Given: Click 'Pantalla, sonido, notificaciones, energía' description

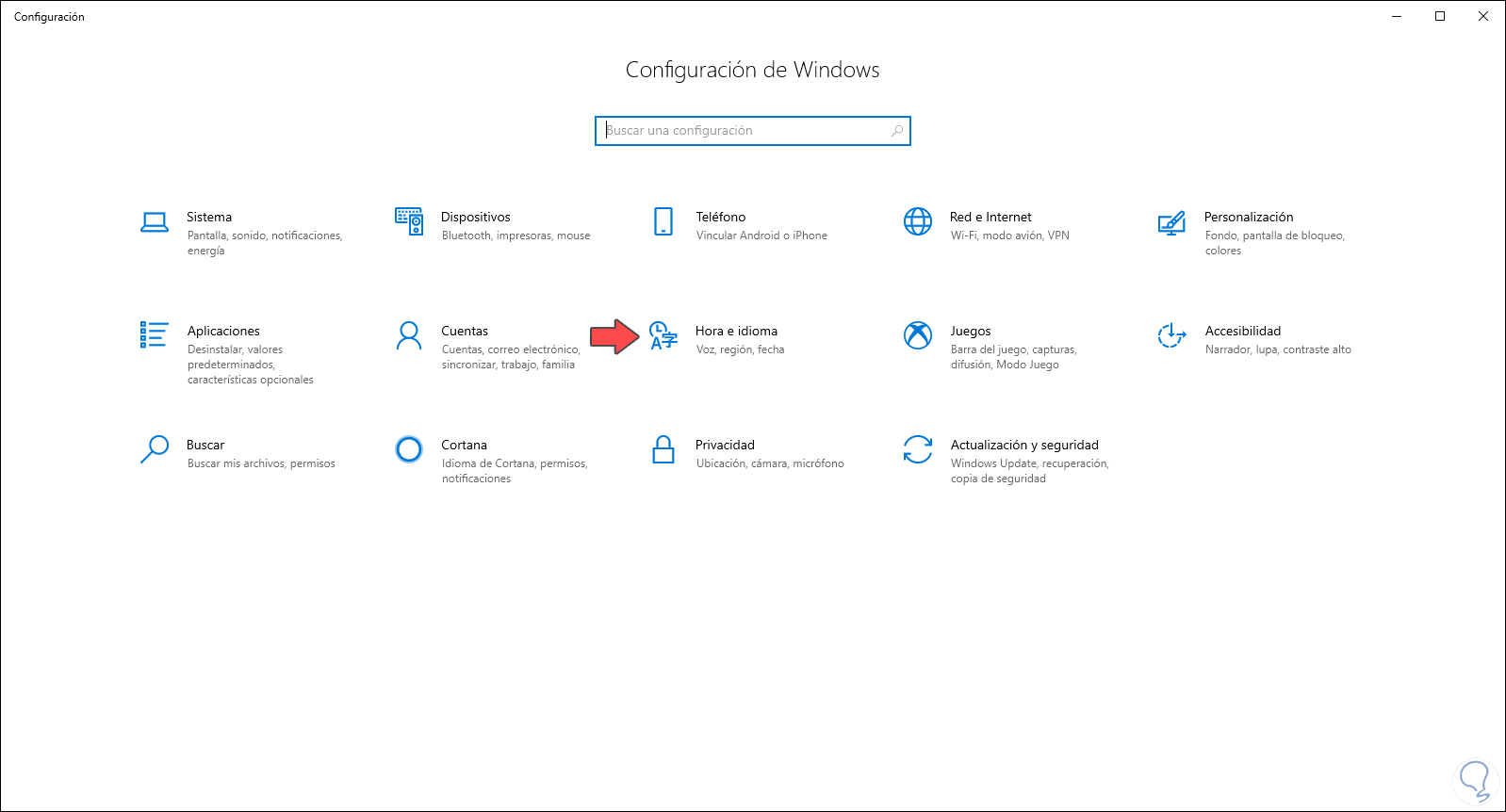Looking at the screenshot, I should click(265, 243).
